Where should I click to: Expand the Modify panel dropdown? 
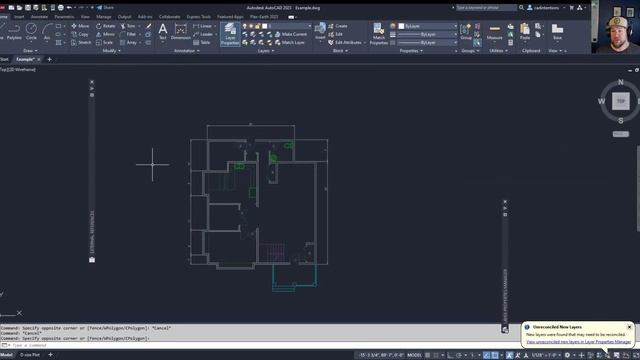pyautogui.click(x=111, y=51)
